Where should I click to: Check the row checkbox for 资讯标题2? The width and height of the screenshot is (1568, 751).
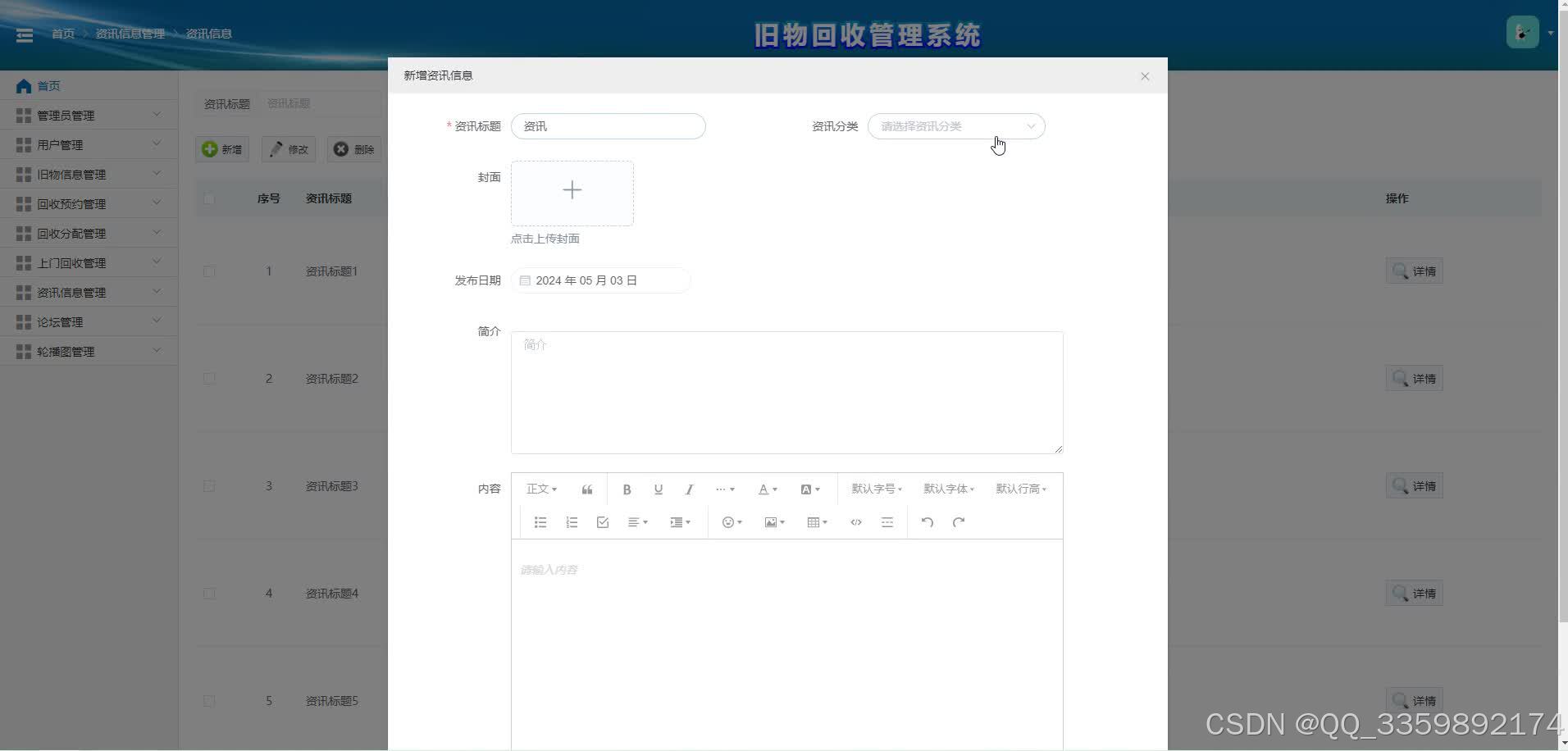coord(209,379)
